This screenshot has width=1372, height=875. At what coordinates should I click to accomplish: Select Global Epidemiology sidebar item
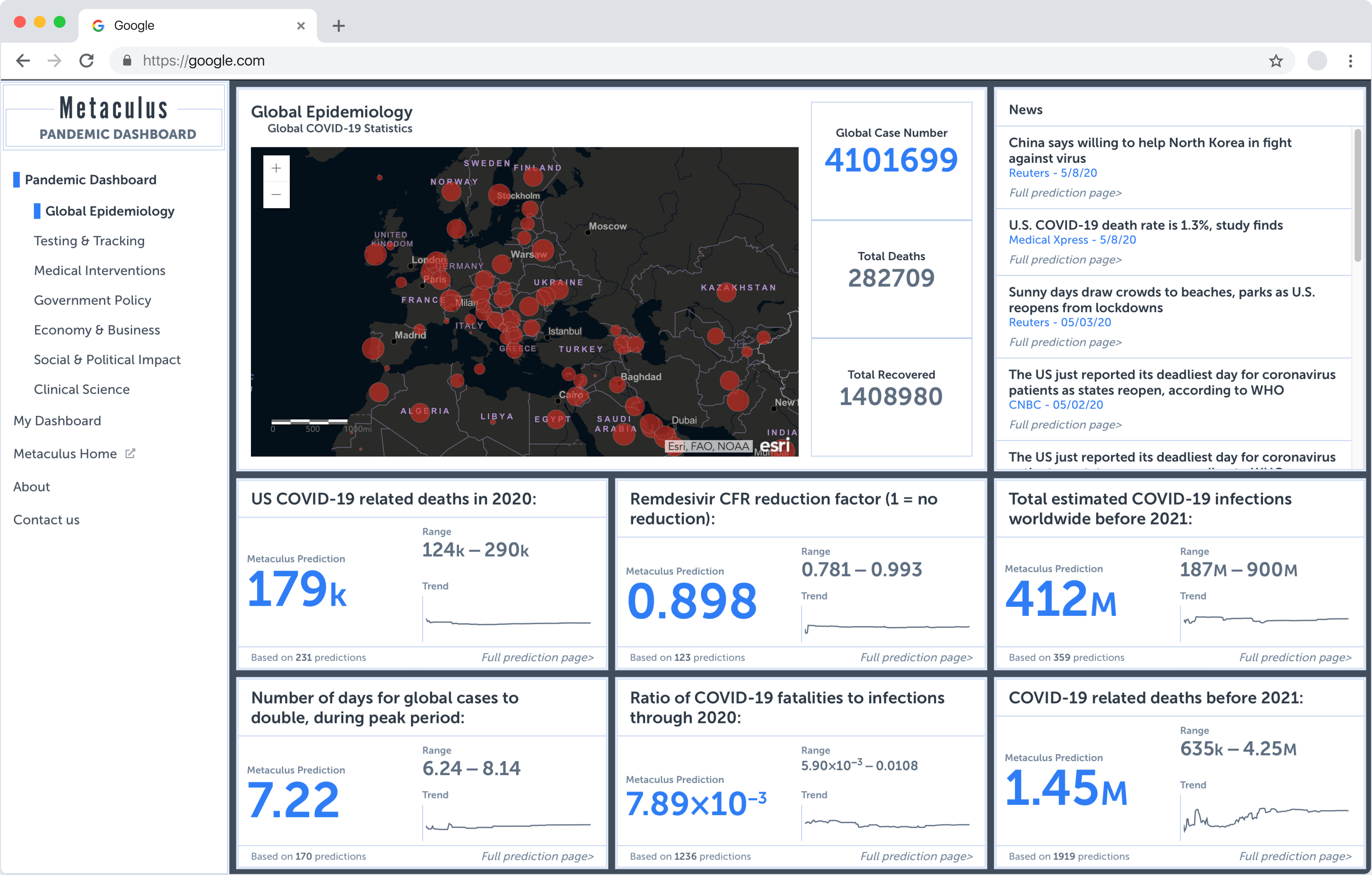110,211
